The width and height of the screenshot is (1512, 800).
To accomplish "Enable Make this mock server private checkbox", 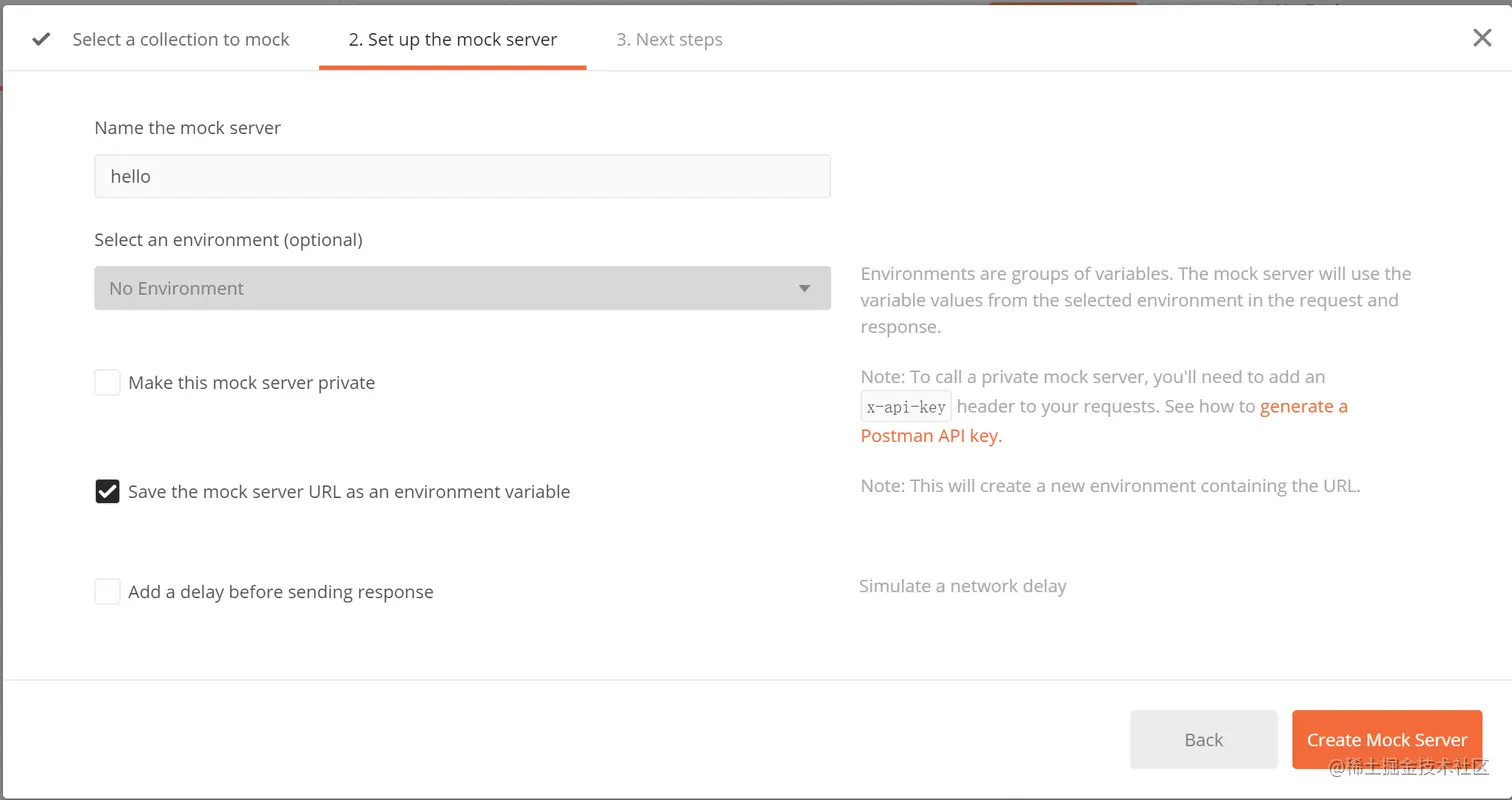I will [x=107, y=383].
